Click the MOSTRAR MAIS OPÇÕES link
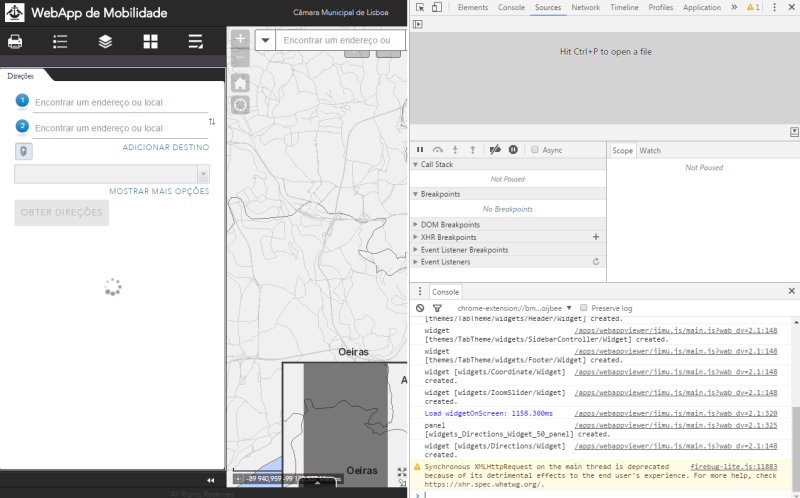 point(159,191)
